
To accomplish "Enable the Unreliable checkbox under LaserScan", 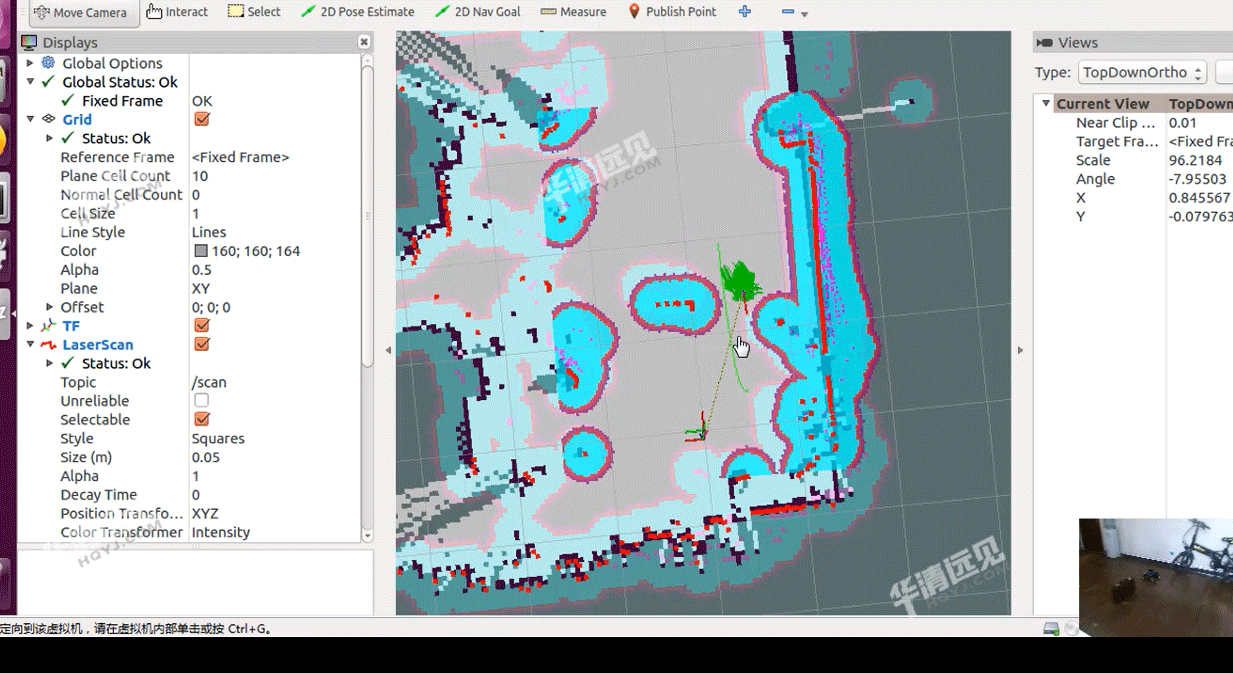I will [202, 401].
